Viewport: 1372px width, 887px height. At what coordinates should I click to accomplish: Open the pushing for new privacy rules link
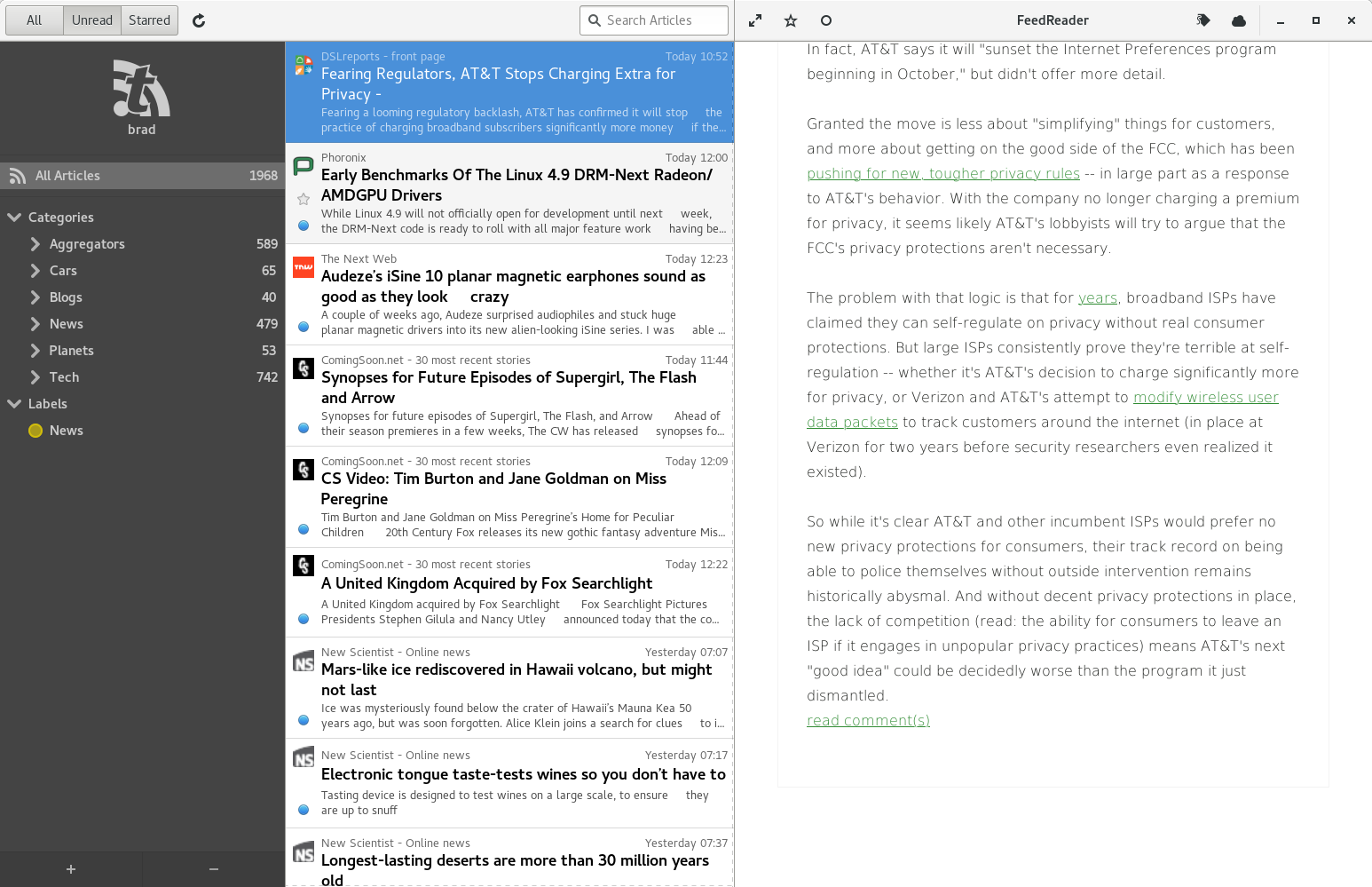tap(943, 174)
